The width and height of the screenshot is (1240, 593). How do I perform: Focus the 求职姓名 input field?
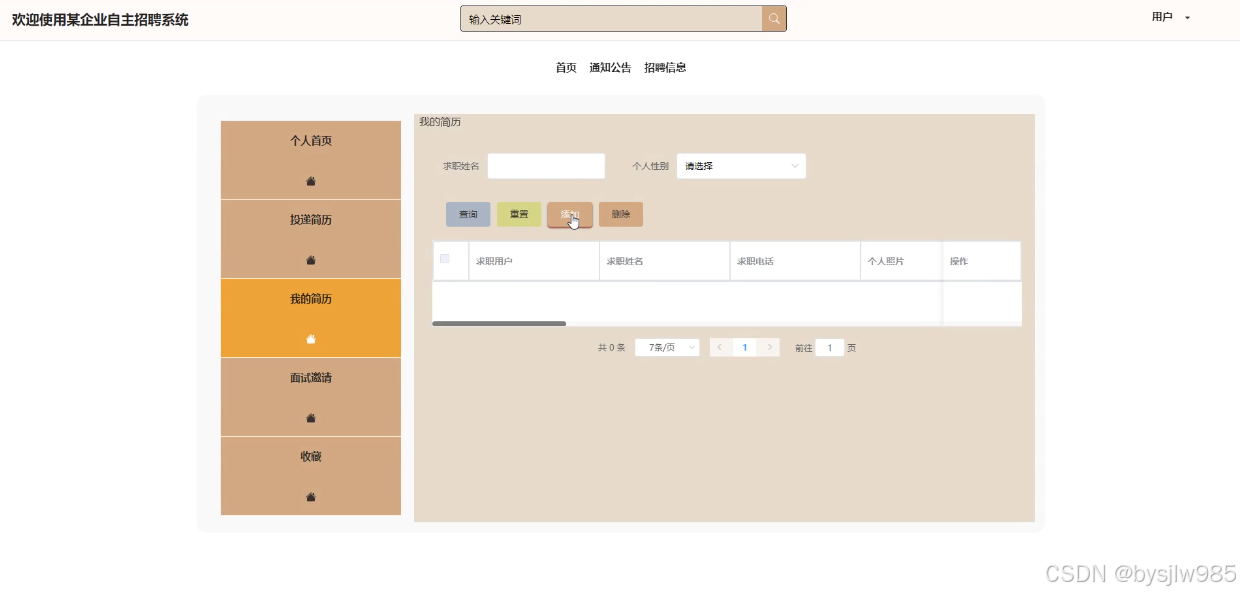point(546,166)
